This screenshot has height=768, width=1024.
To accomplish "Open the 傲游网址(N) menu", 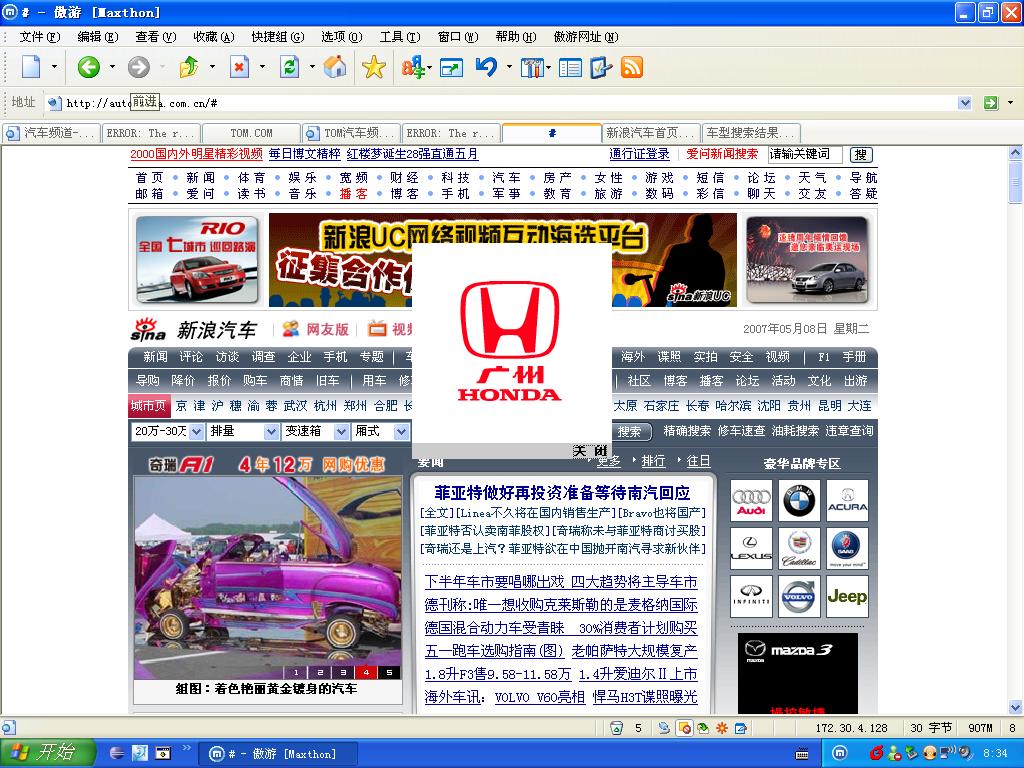I will [586, 37].
